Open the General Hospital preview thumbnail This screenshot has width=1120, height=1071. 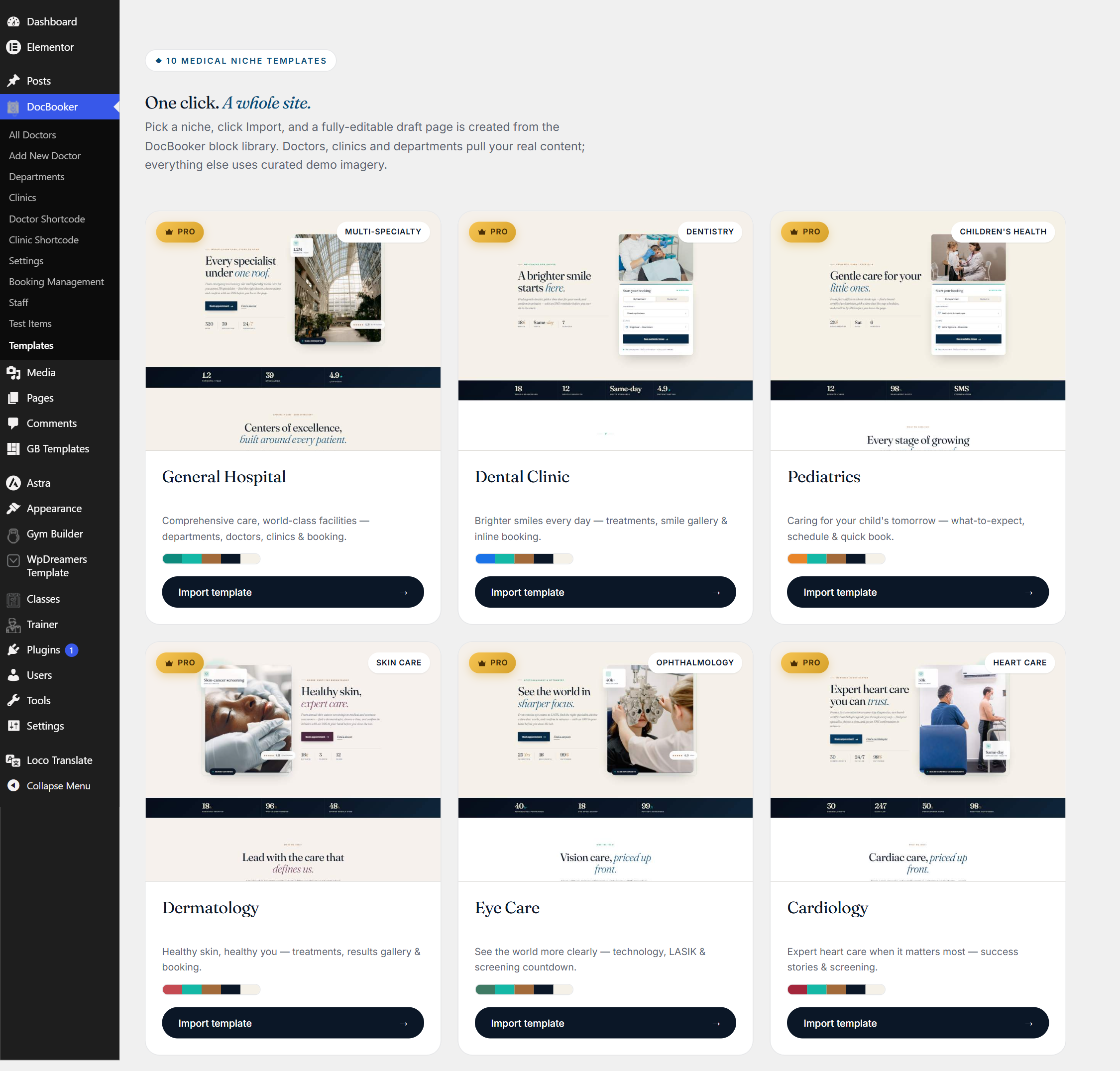[x=293, y=331]
